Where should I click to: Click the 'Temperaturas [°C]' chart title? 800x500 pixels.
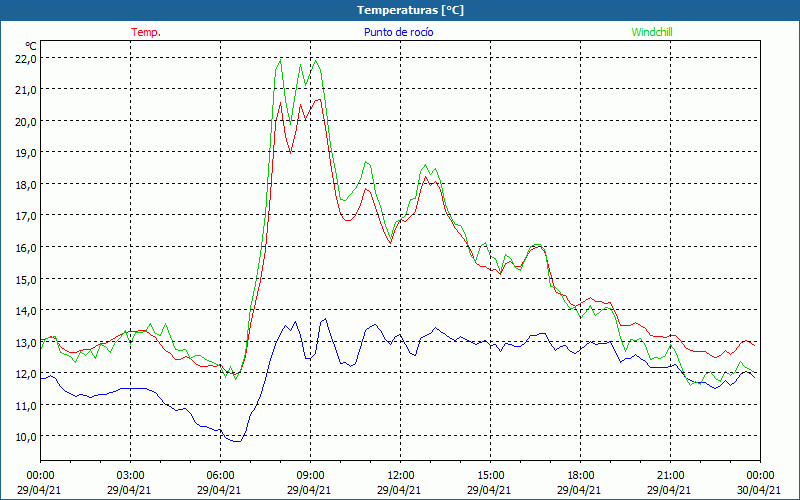(410, 10)
